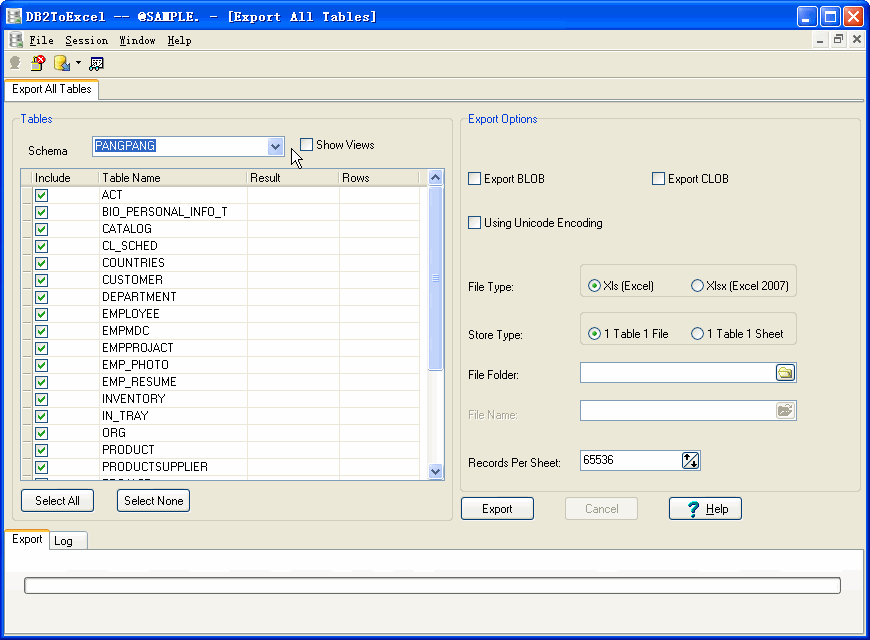Select the Xls (Excel) file type
Image resolution: width=870 pixels, height=640 pixels.
[x=594, y=286]
